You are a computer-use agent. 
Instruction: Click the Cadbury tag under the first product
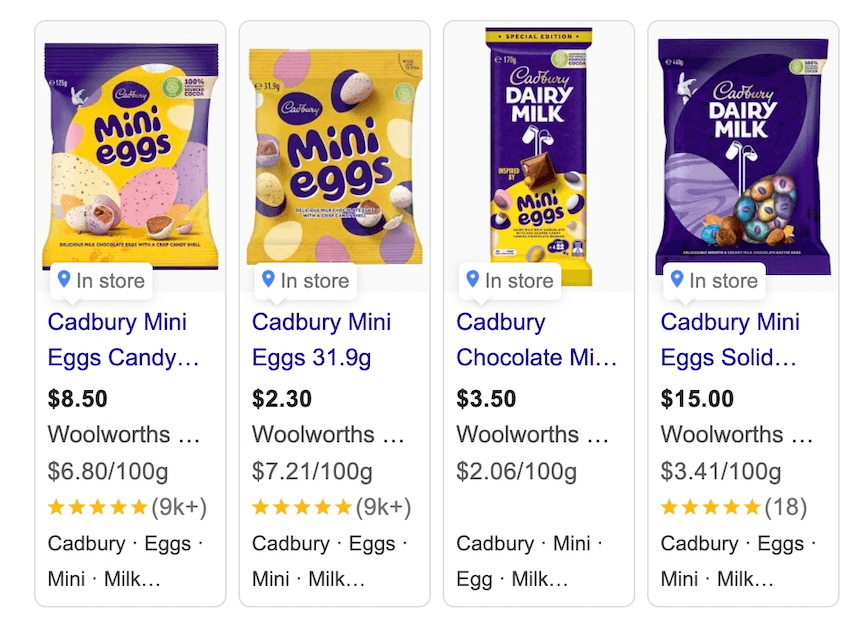pyautogui.click(x=86, y=544)
